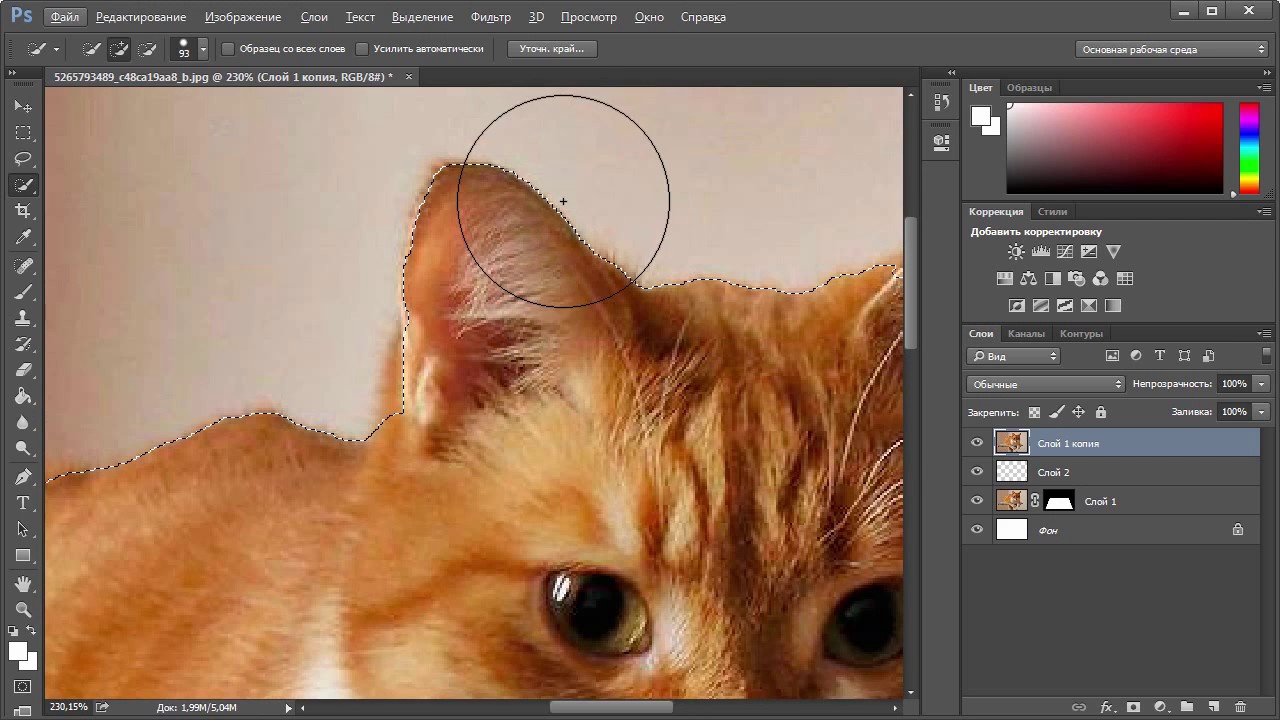This screenshot has width=1280, height=720.
Task: Activate the Hand tool
Action: click(23, 583)
